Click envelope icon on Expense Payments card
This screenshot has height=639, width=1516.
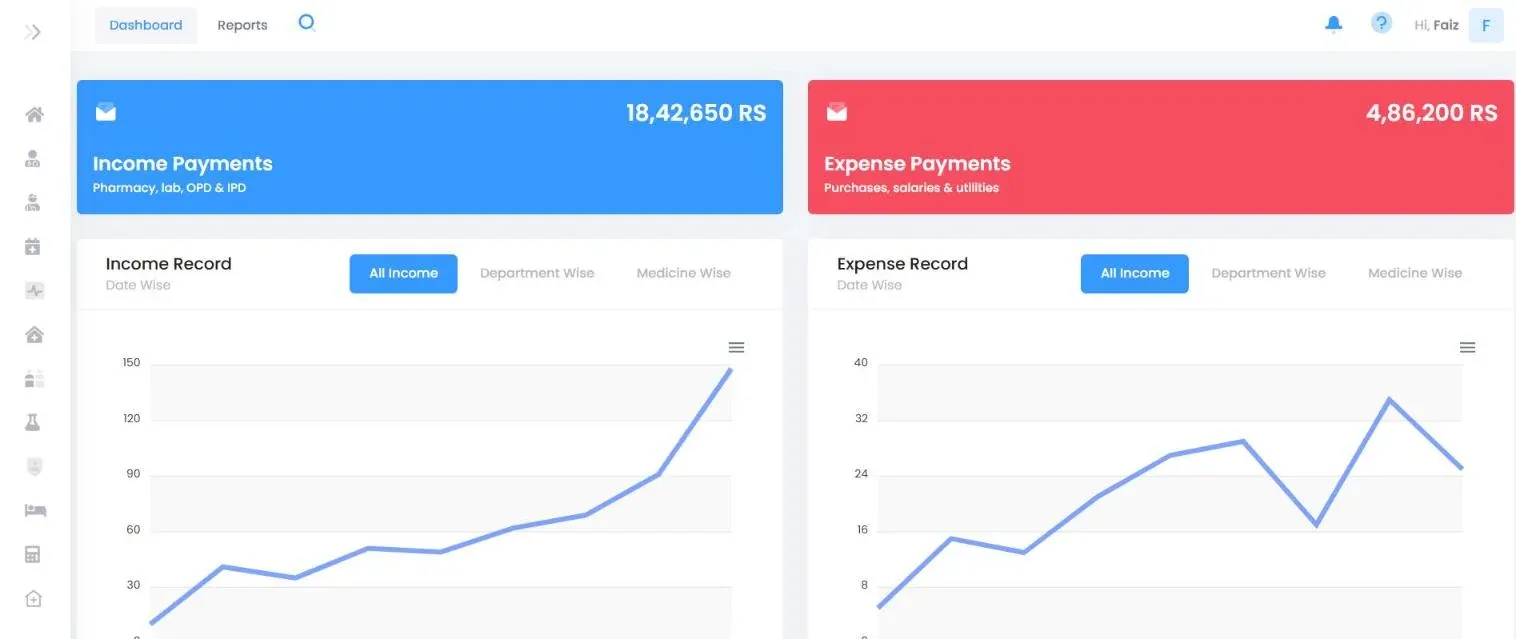point(837,112)
